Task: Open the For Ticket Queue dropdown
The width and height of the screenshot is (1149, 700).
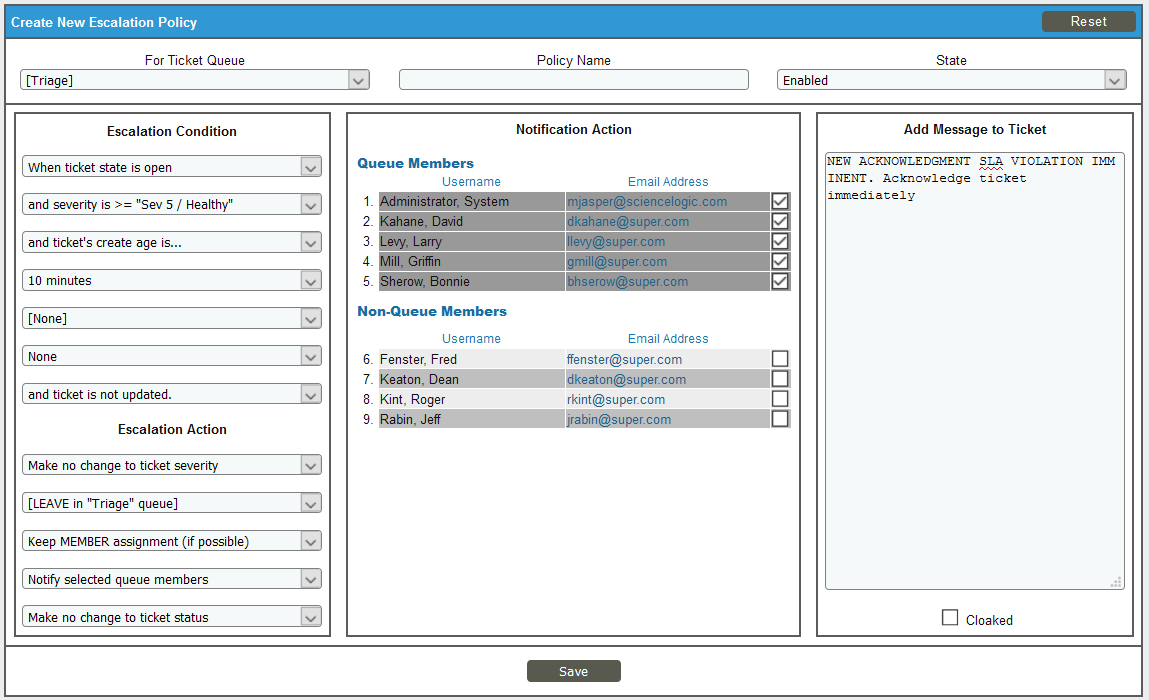Action: (195, 81)
